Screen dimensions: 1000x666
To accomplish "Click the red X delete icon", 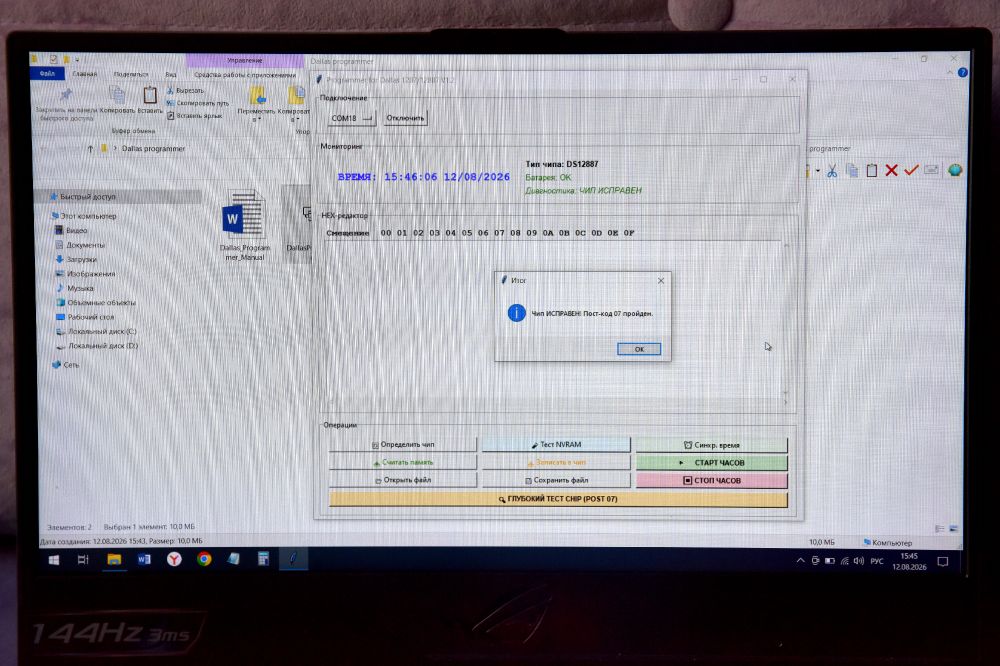I will click(x=892, y=170).
